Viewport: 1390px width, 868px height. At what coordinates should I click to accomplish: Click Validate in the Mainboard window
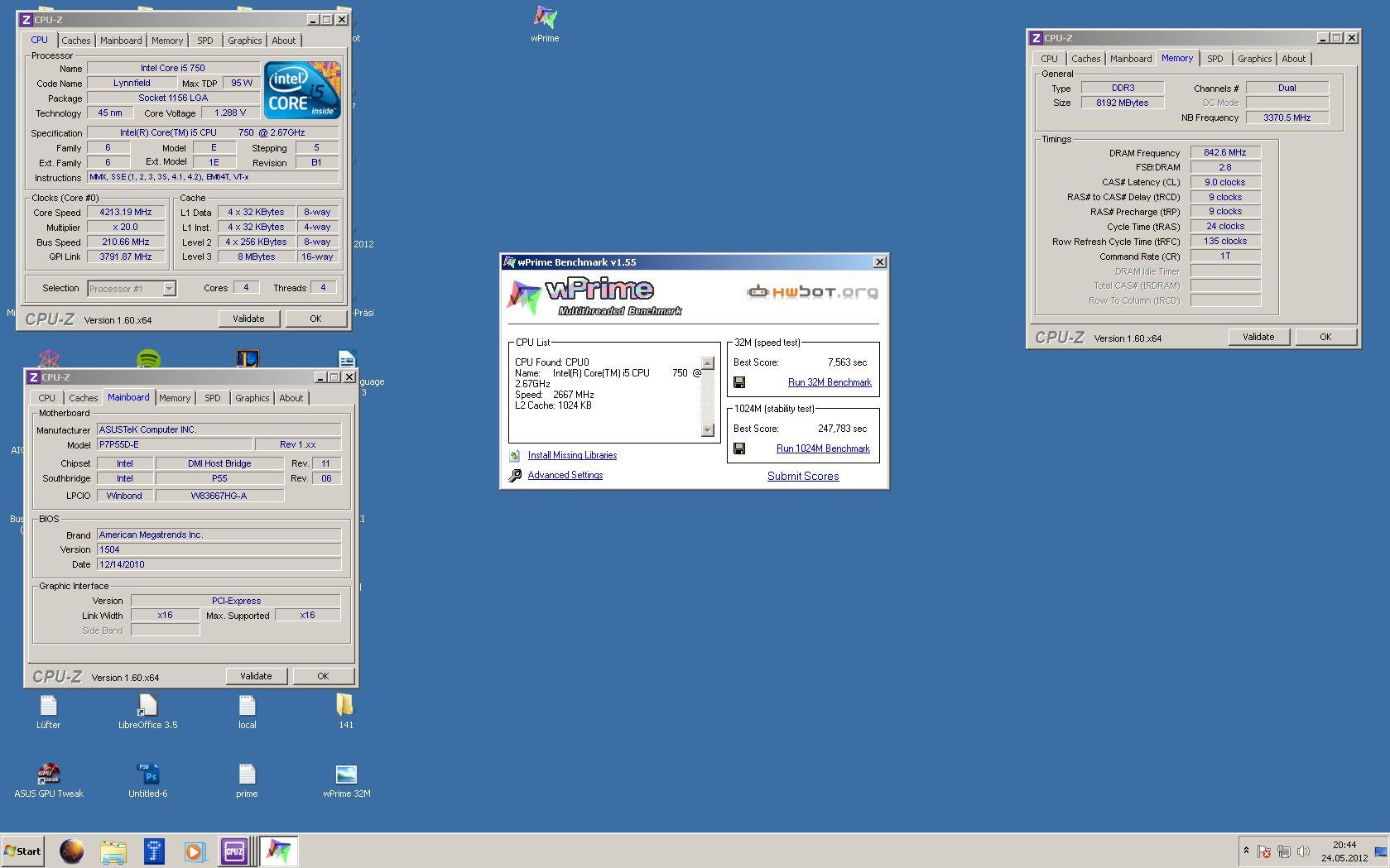click(x=256, y=676)
